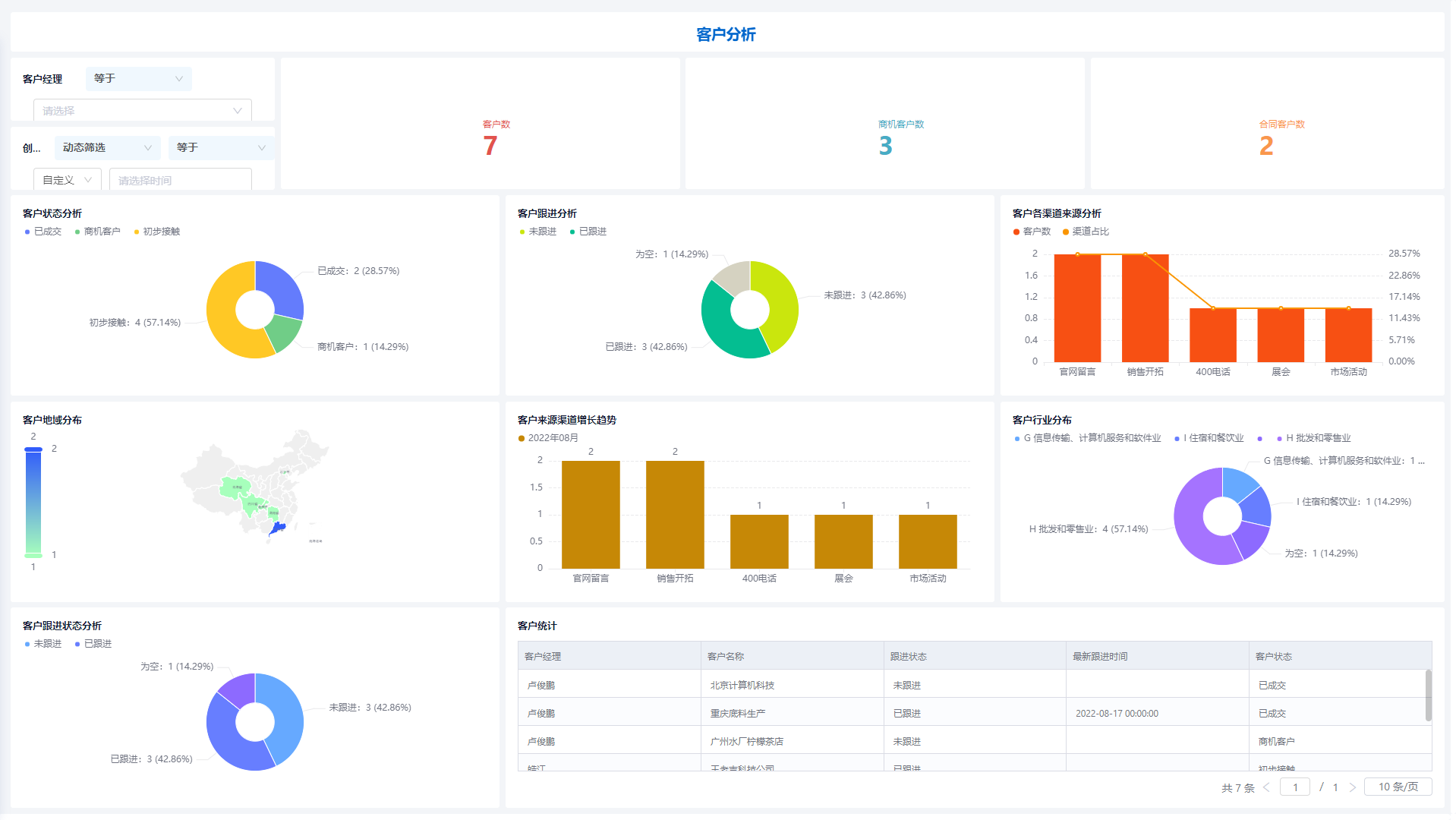This screenshot has height=820, width=1456.
Task: Click the 商机客户 cell in the statistics table
Action: pyautogui.click(x=1338, y=741)
